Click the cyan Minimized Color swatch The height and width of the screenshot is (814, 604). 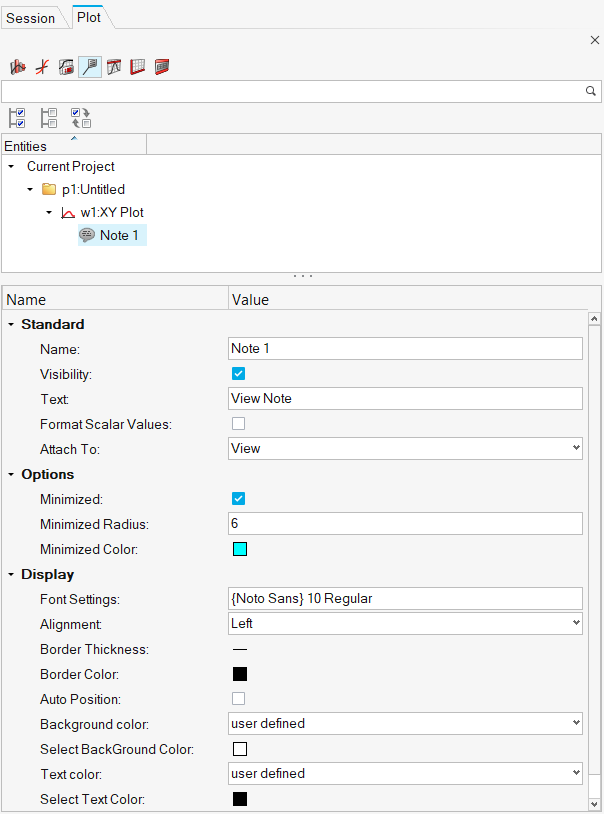pyautogui.click(x=239, y=549)
